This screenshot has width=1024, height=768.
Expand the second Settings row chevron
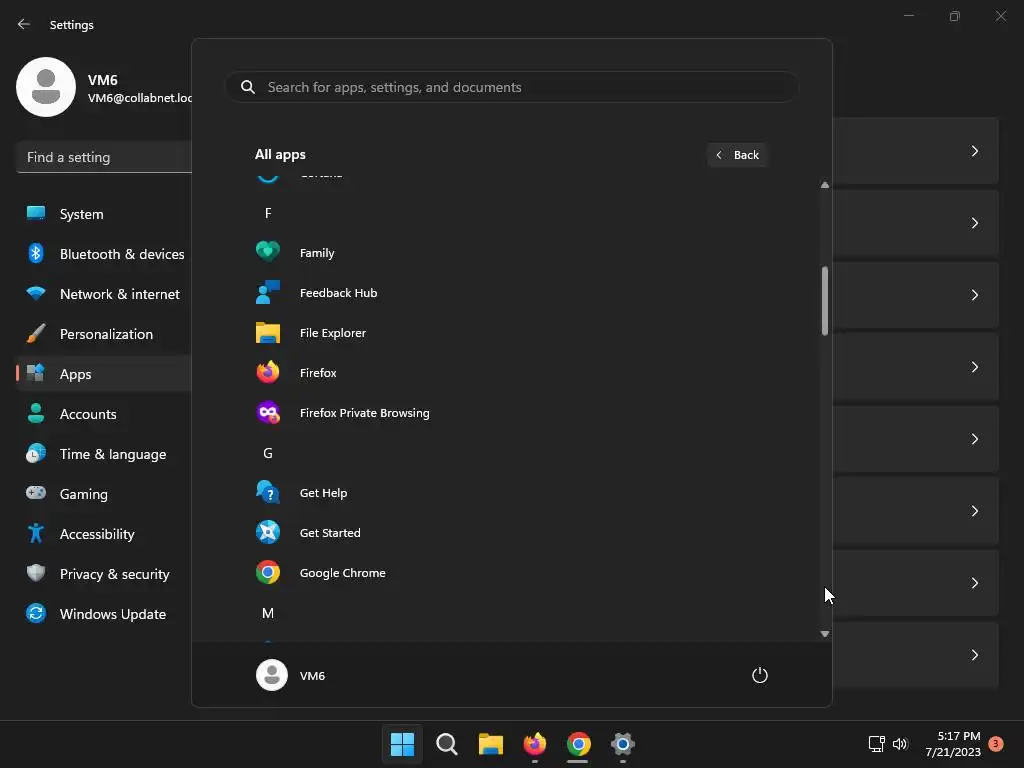[974, 223]
